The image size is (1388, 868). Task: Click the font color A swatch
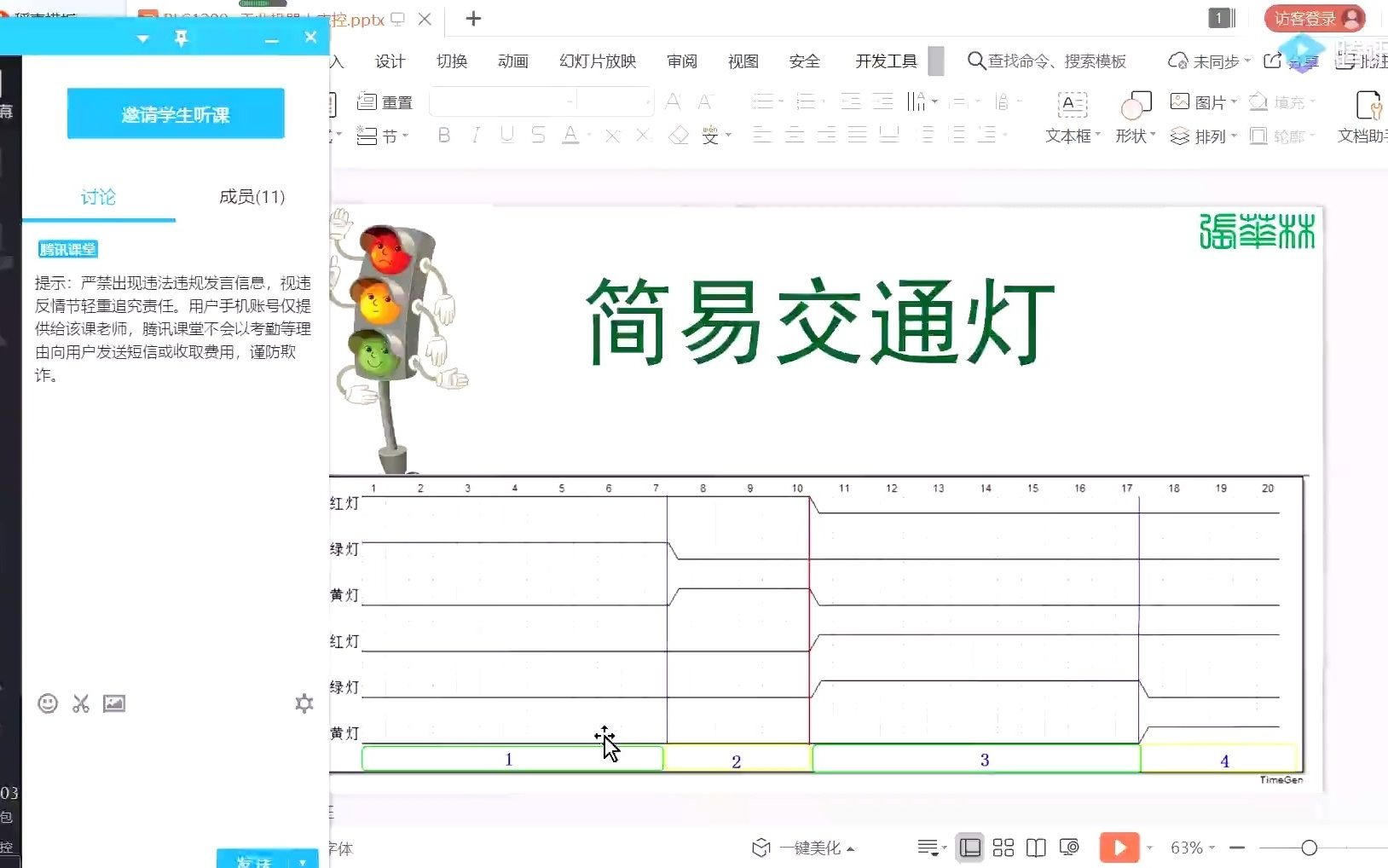(570, 136)
